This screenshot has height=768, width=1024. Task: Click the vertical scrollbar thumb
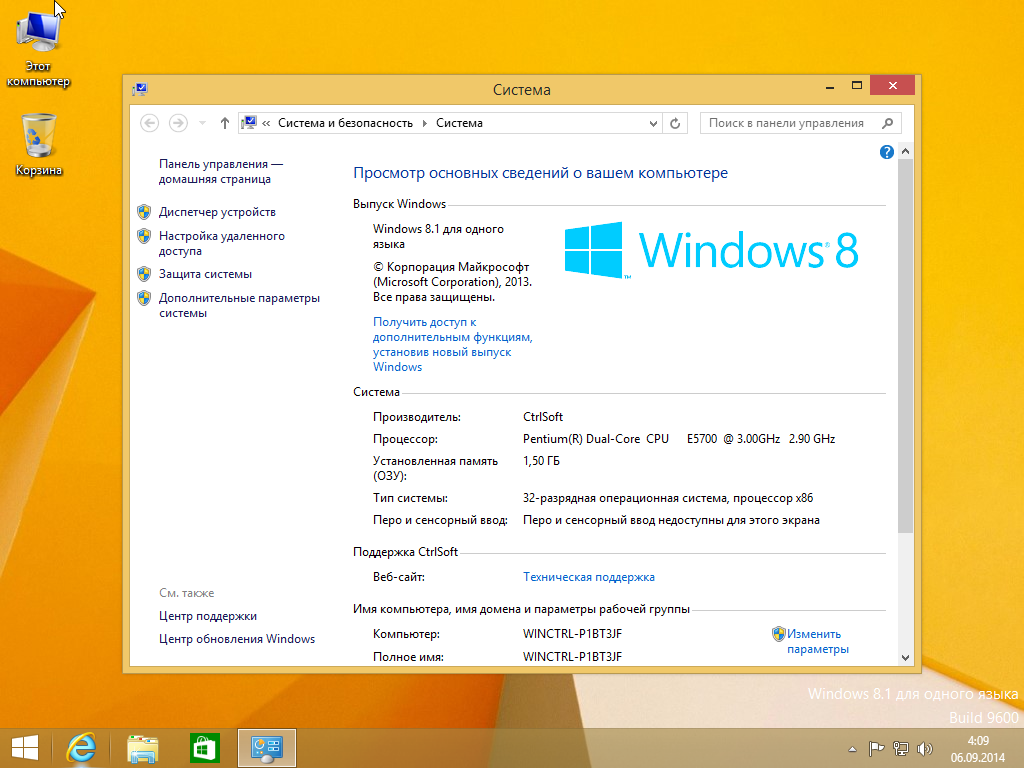click(x=905, y=345)
